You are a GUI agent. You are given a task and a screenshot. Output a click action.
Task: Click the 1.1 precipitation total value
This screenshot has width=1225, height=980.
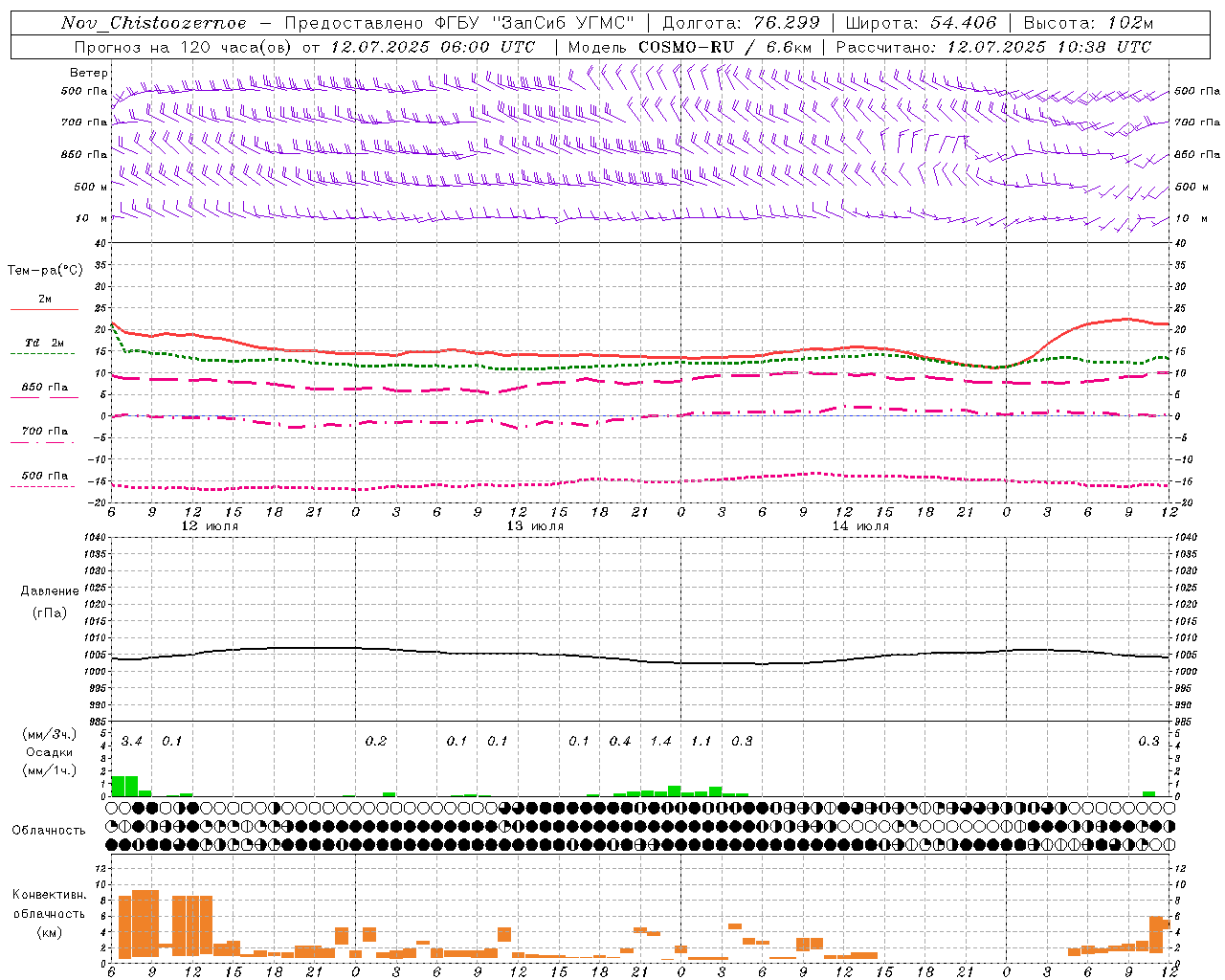click(702, 742)
